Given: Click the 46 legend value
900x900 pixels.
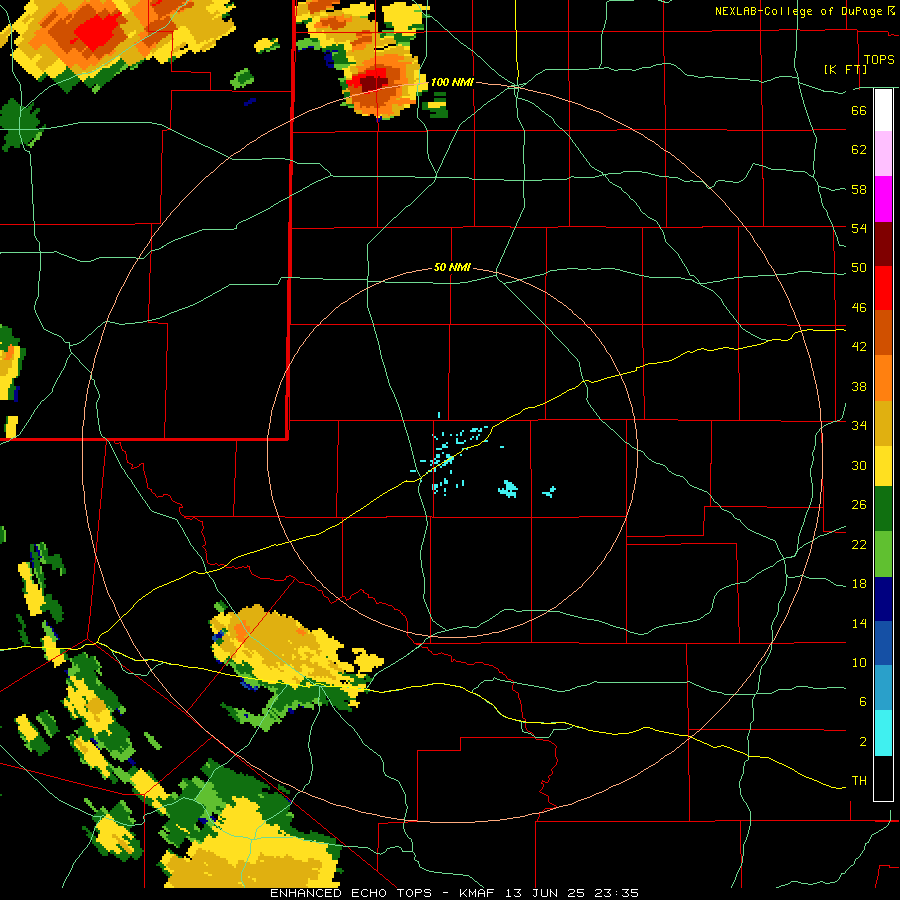Looking at the screenshot, I should pyautogui.click(x=859, y=308).
